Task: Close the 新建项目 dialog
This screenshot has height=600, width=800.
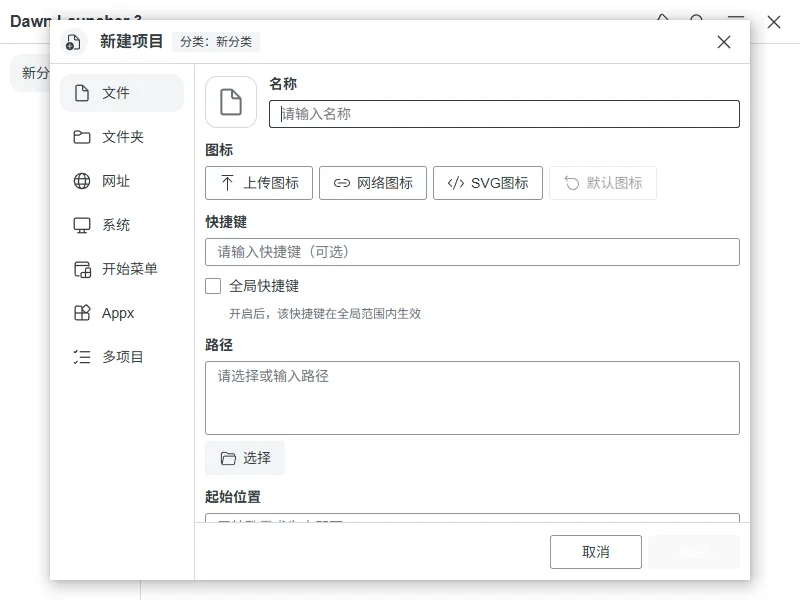Action: [724, 42]
